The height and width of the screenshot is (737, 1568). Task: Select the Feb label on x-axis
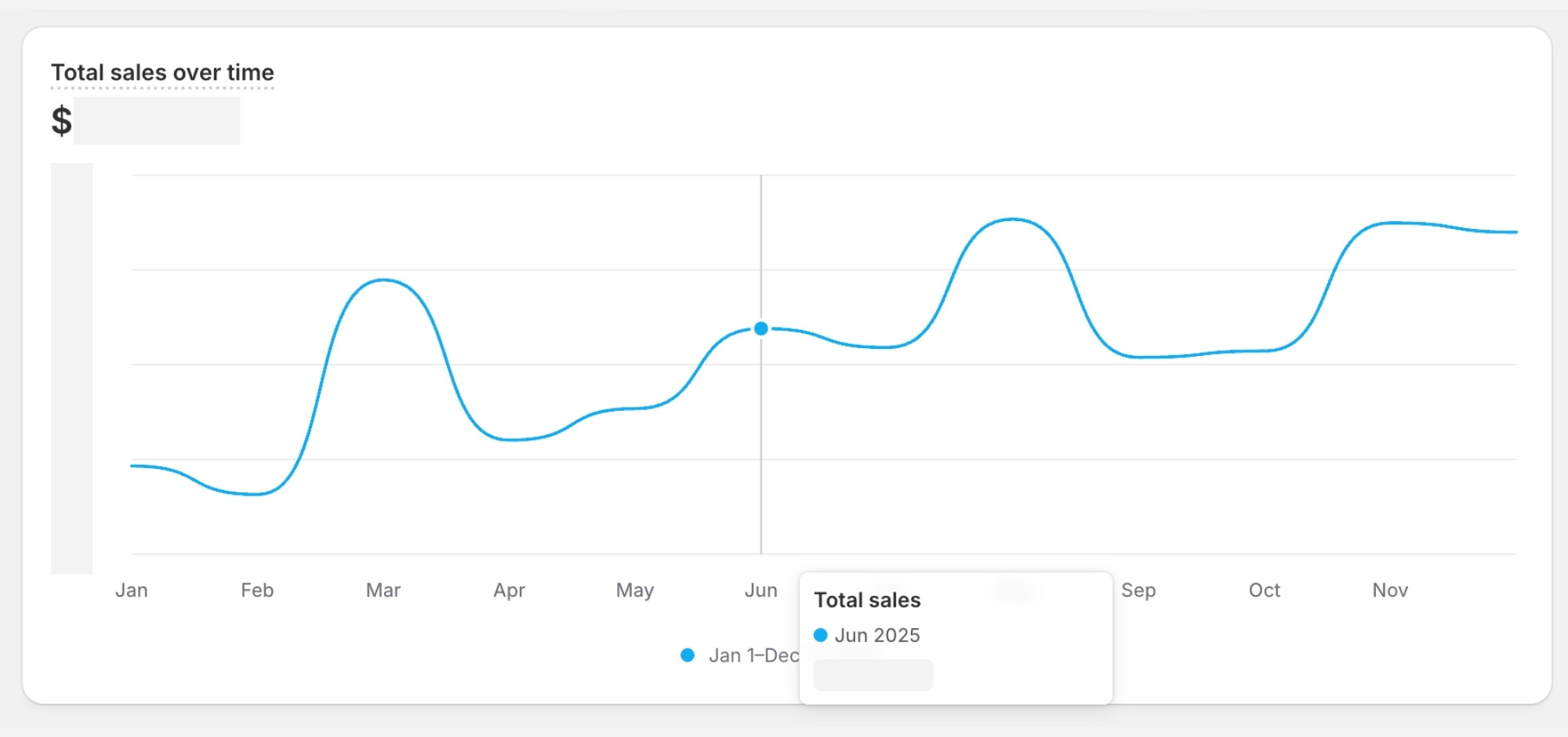pos(257,590)
